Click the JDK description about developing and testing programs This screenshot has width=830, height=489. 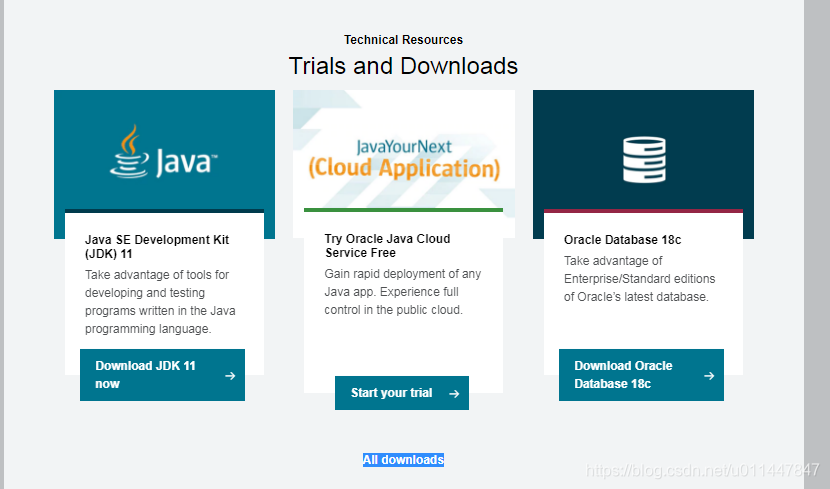click(x=160, y=302)
